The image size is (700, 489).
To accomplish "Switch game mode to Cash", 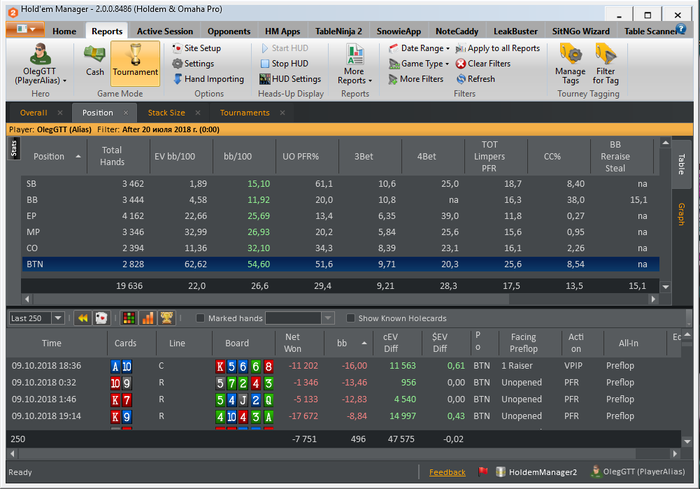I will point(95,61).
